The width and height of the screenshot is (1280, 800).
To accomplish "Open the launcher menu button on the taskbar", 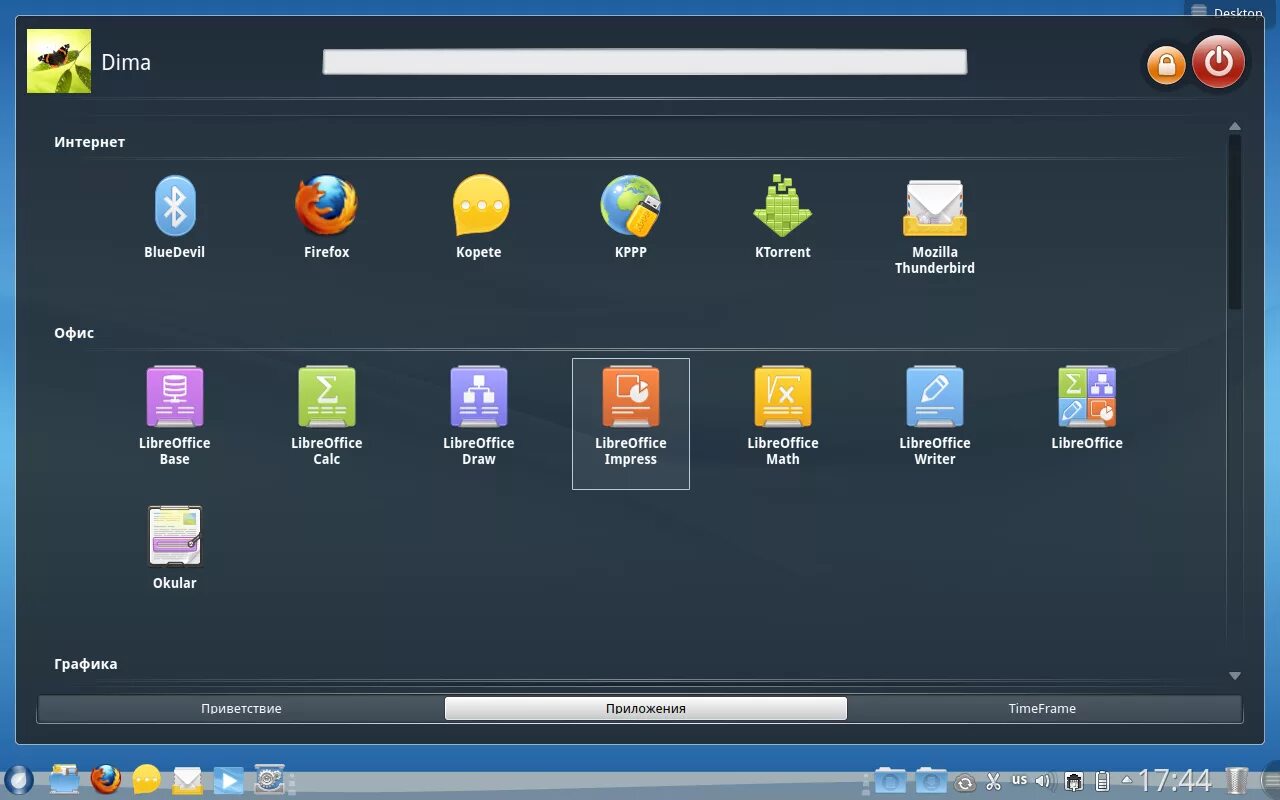I will coord(19,780).
